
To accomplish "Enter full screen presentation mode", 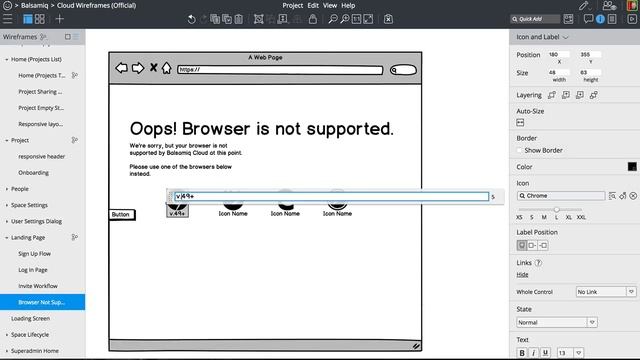I will (x=632, y=19).
